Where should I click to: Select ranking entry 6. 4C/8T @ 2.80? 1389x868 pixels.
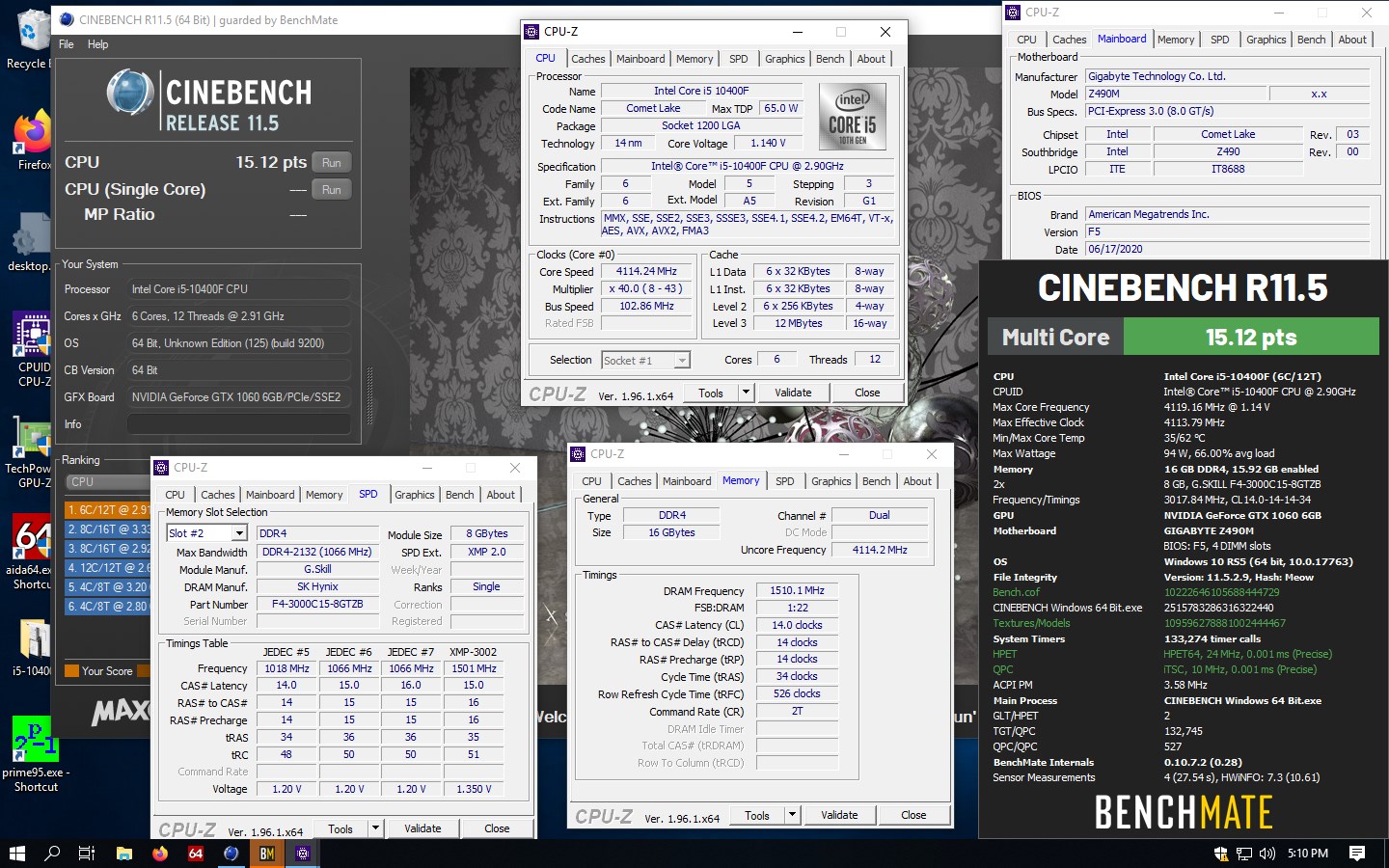(107, 607)
